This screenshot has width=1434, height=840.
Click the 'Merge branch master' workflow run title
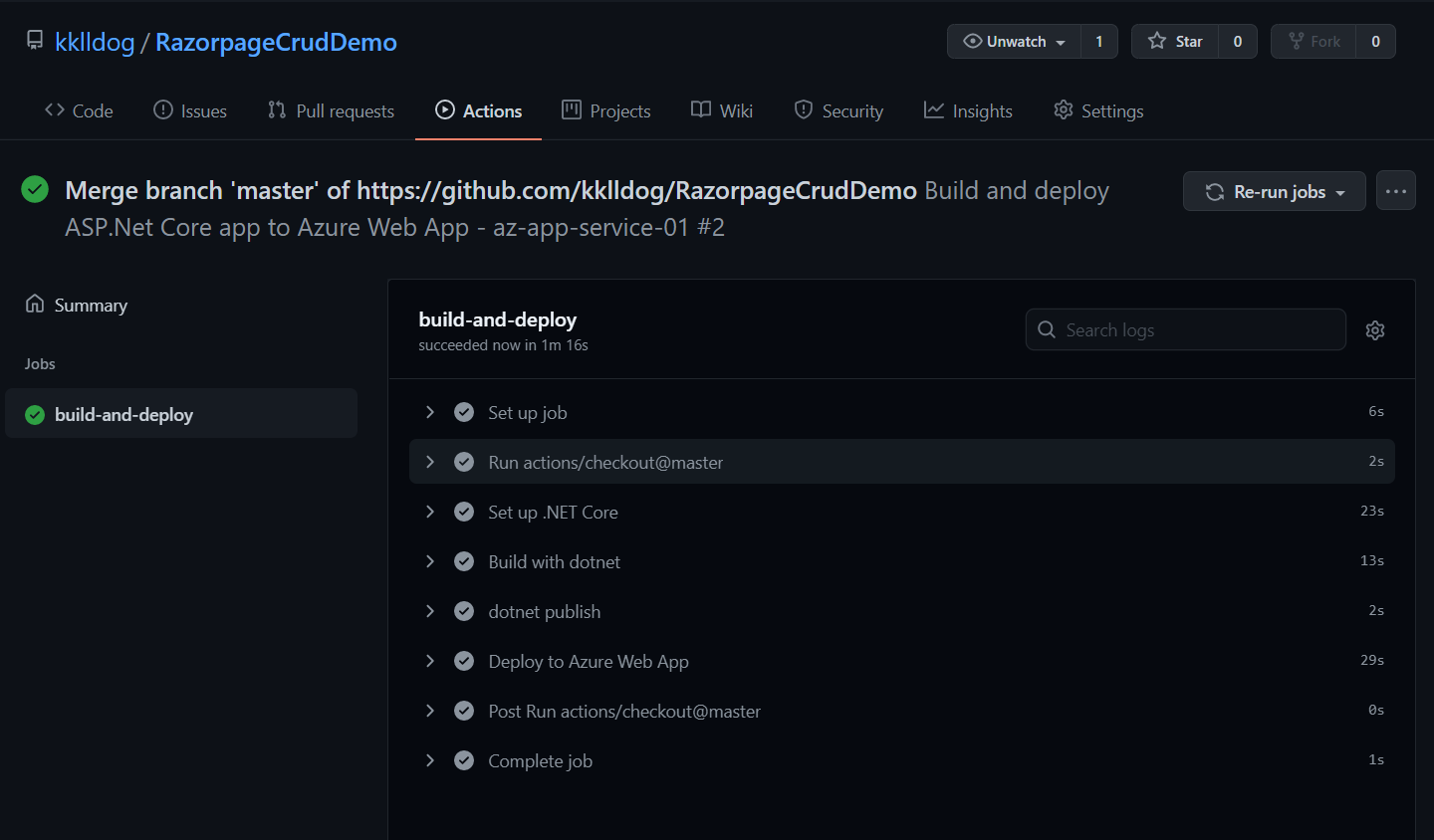point(491,190)
